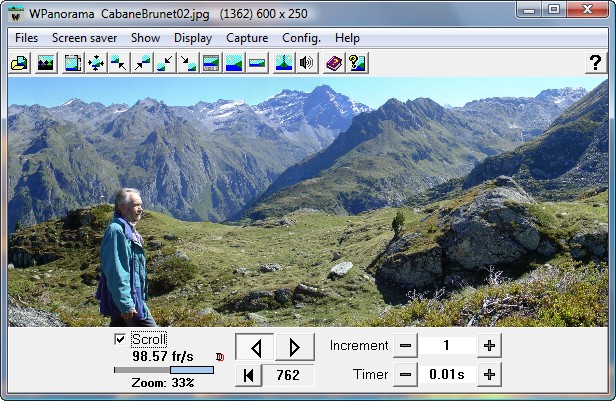Toggle sound with the speaker icon
The width and height of the screenshot is (616, 401).
click(307, 63)
